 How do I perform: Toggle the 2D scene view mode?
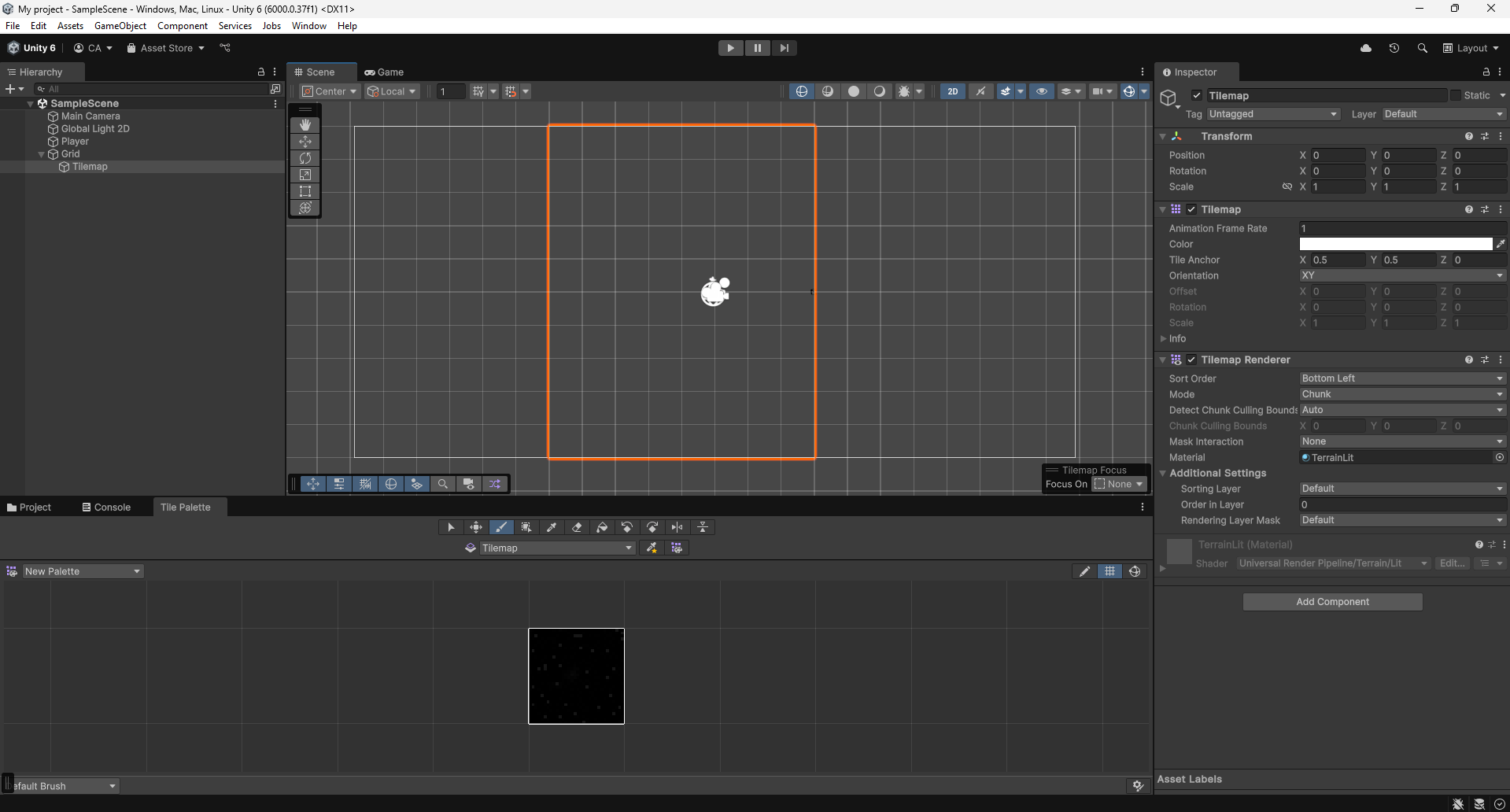click(x=953, y=91)
